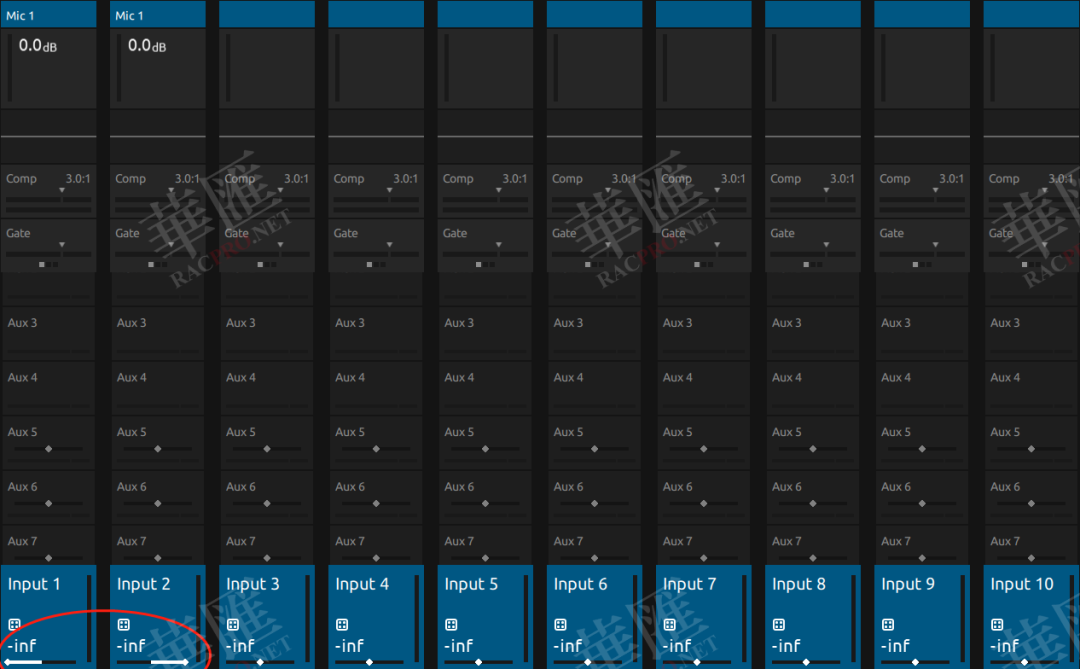Click the blue header strip of Input 6

point(594,14)
